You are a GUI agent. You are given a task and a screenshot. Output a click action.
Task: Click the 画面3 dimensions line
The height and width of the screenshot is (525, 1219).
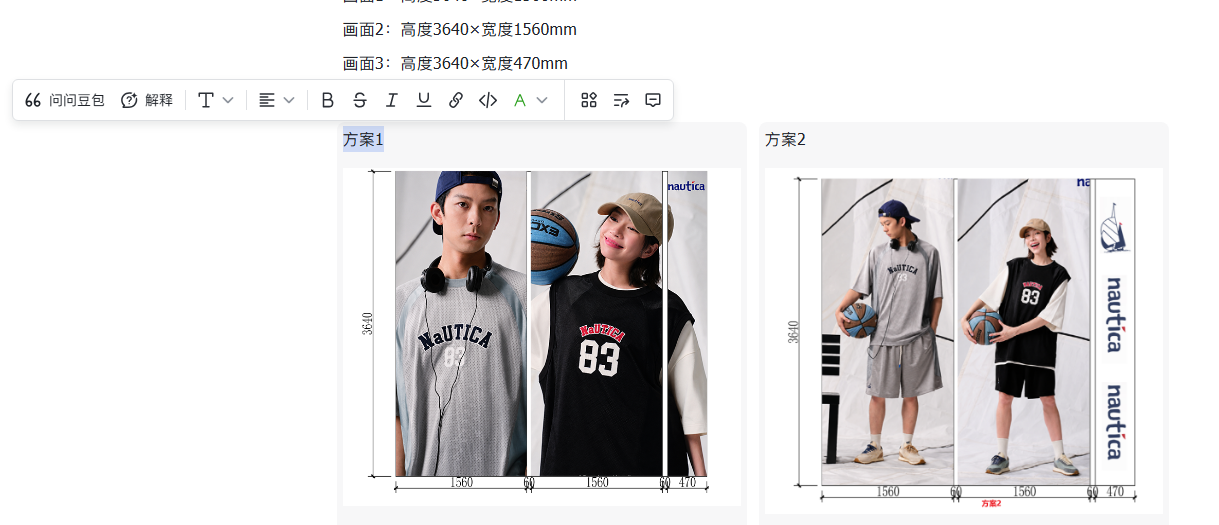(x=455, y=63)
